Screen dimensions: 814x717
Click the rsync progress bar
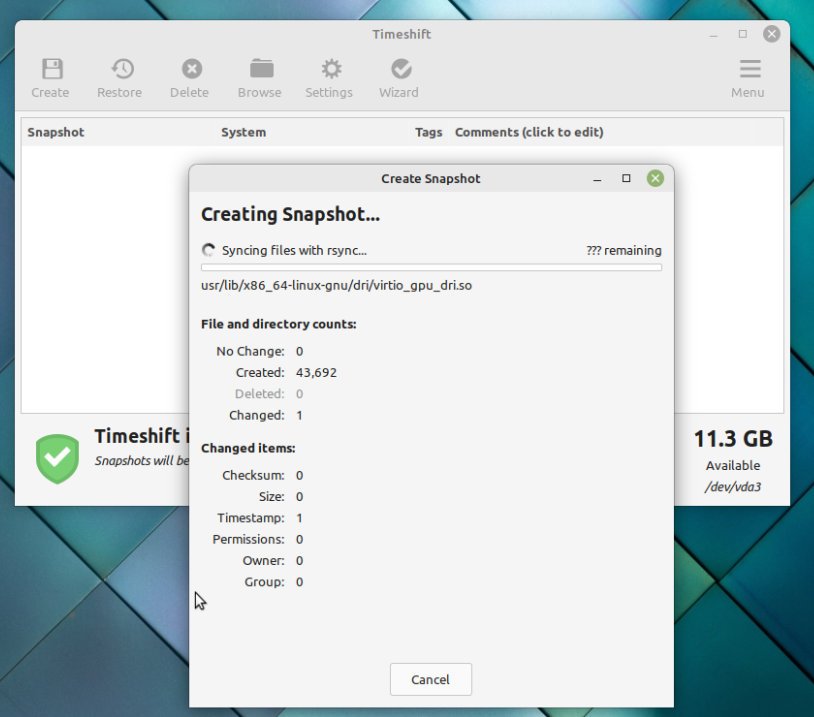pyautogui.click(x=430, y=267)
